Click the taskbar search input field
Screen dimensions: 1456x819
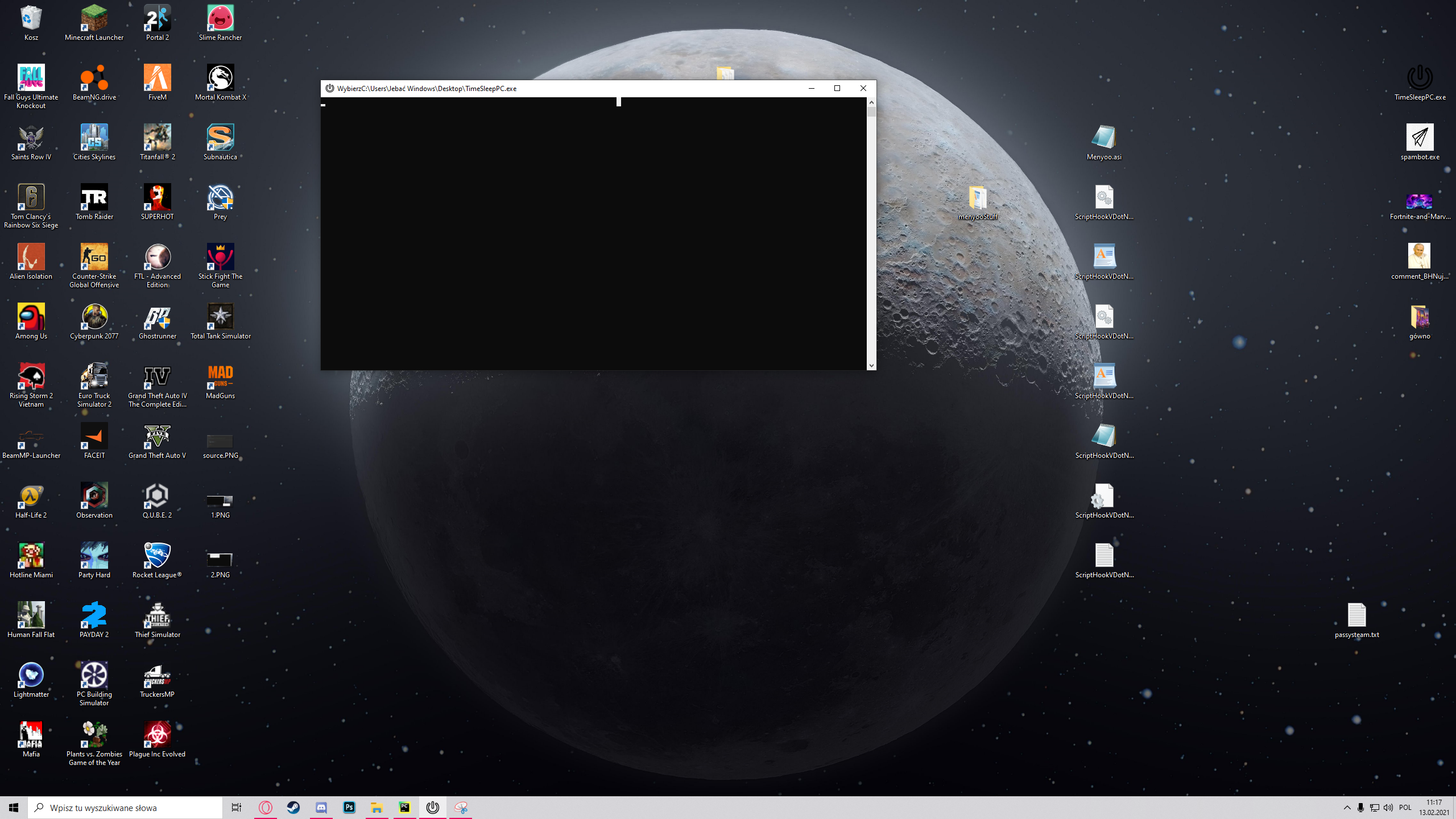pyautogui.click(x=125, y=808)
